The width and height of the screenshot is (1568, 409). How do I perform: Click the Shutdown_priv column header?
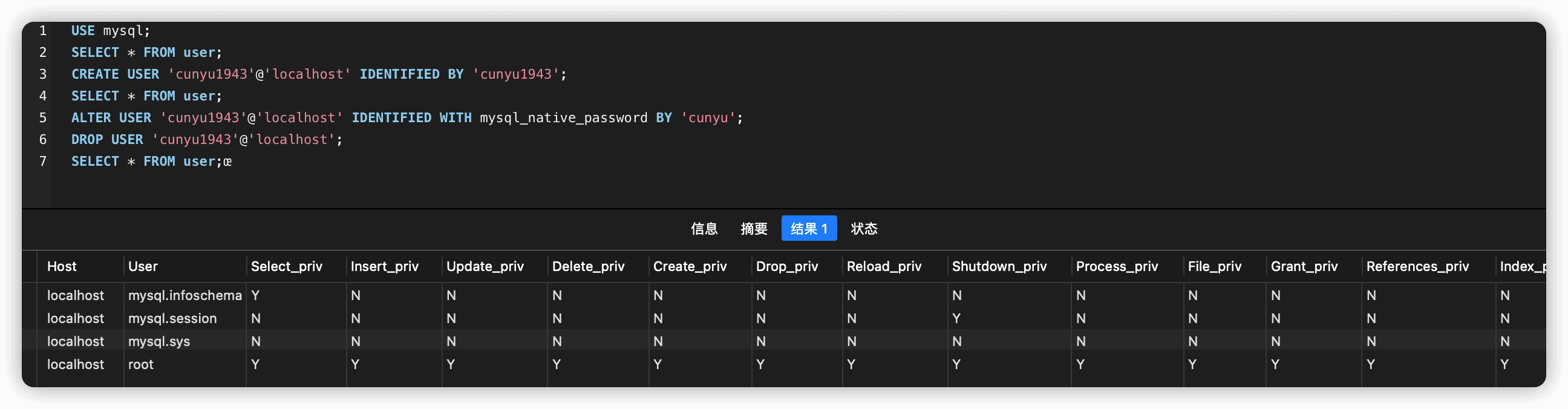pyautogui.click(x=999, y=266)
